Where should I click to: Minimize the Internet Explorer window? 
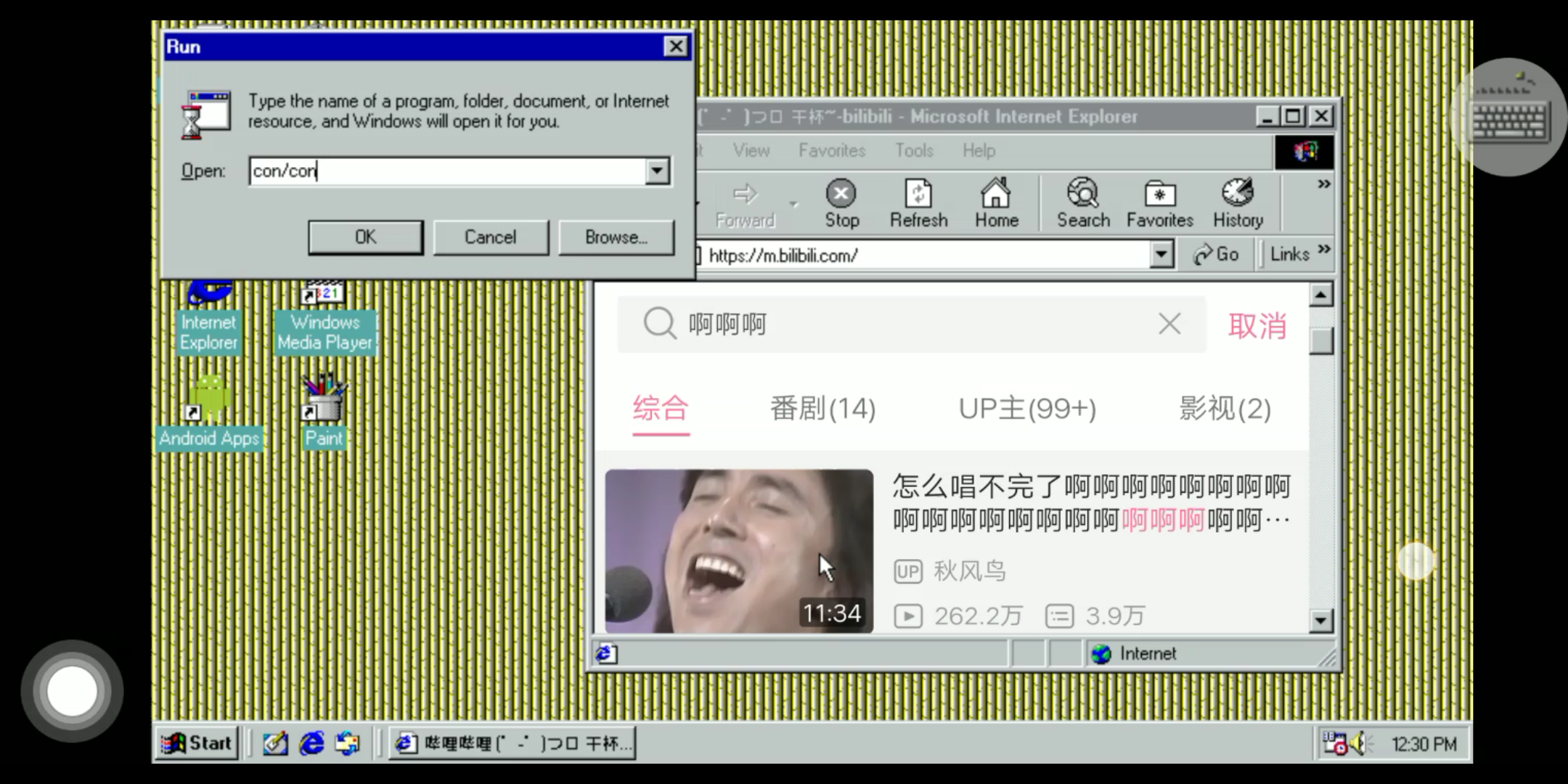coord(1268,116)
